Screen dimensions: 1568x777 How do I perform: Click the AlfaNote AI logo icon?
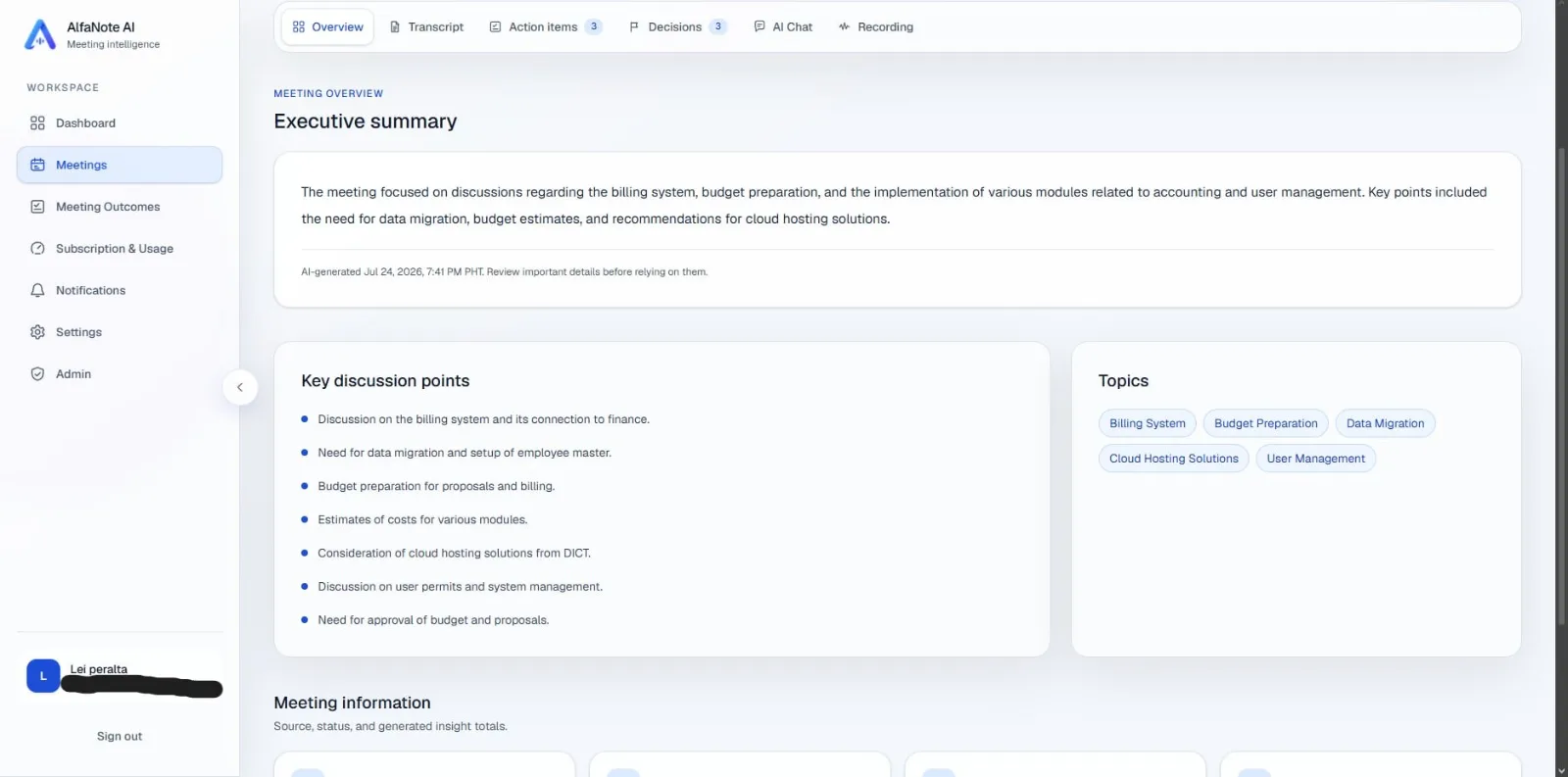[39, 34]
